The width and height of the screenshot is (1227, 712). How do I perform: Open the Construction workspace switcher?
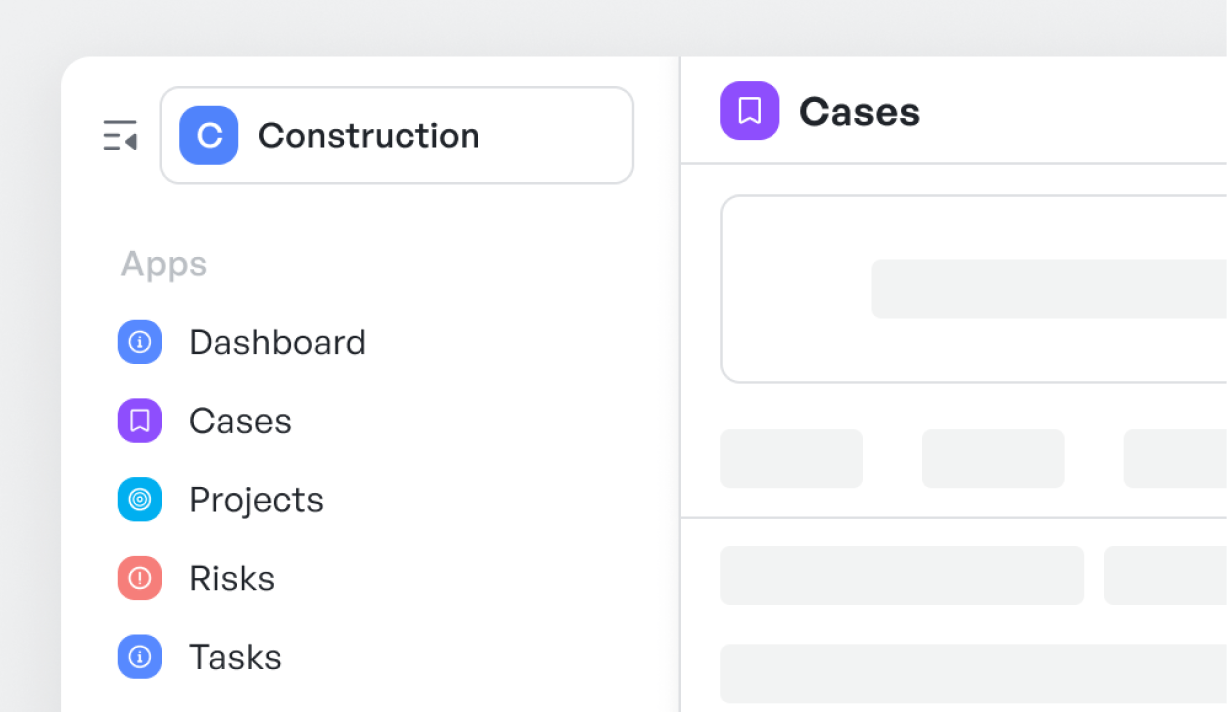click(396, 135)
